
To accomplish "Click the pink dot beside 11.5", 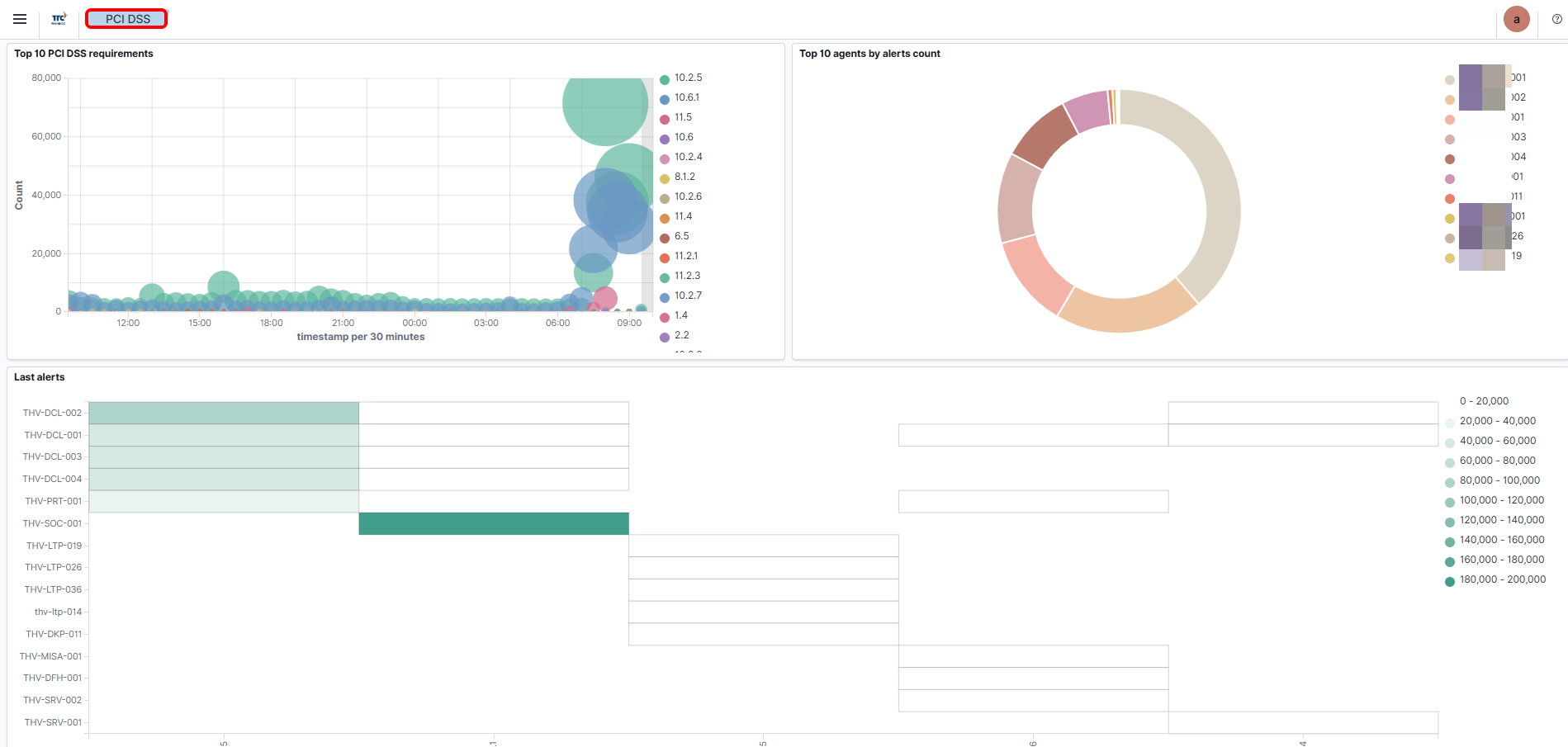I will coord(665,119).
